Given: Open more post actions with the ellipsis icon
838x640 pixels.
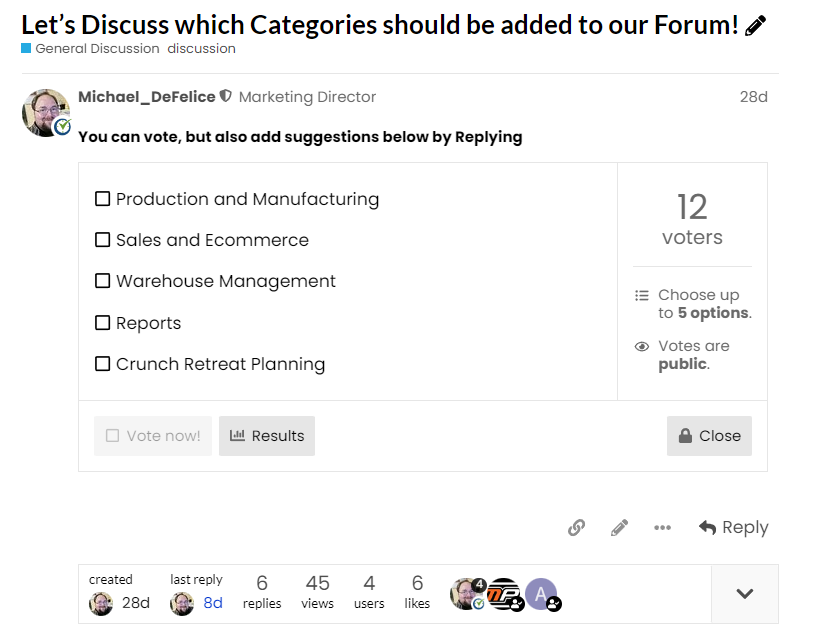Looking at the screenshot, I should [x=662, y=527].
